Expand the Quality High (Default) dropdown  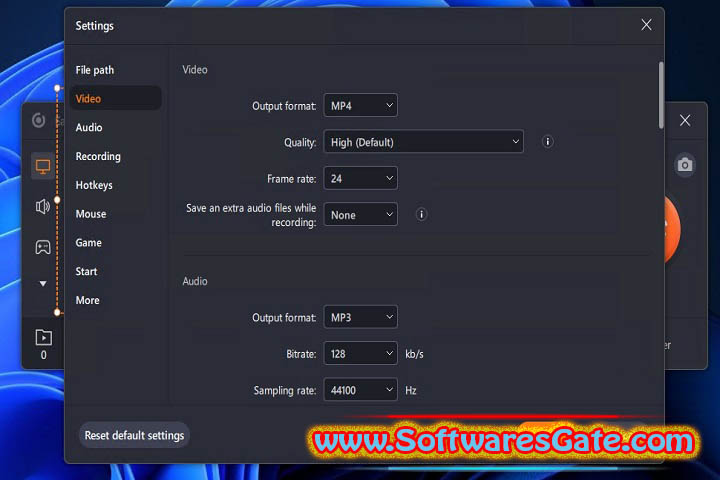click(x=423, y=141)
